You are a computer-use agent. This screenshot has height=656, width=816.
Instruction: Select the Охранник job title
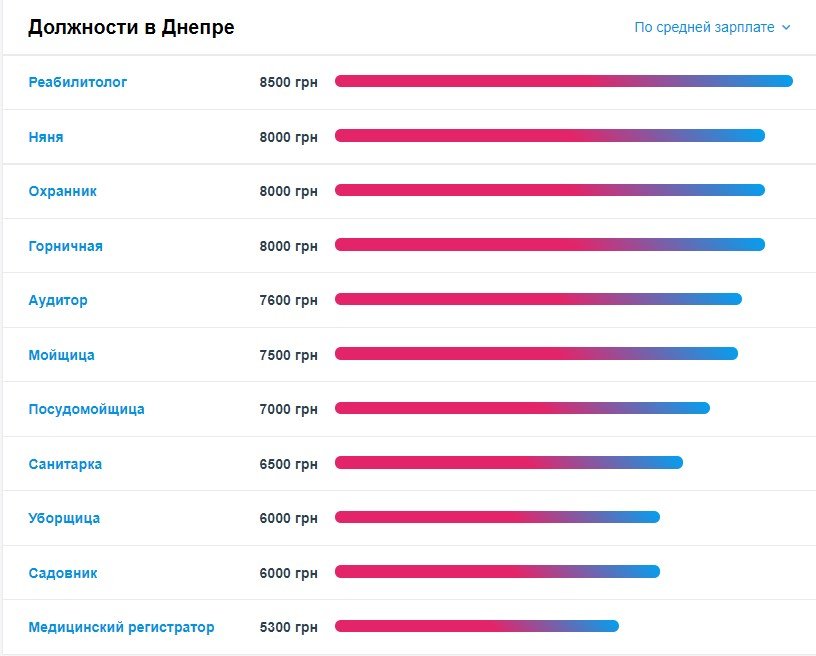pos(60,191)
